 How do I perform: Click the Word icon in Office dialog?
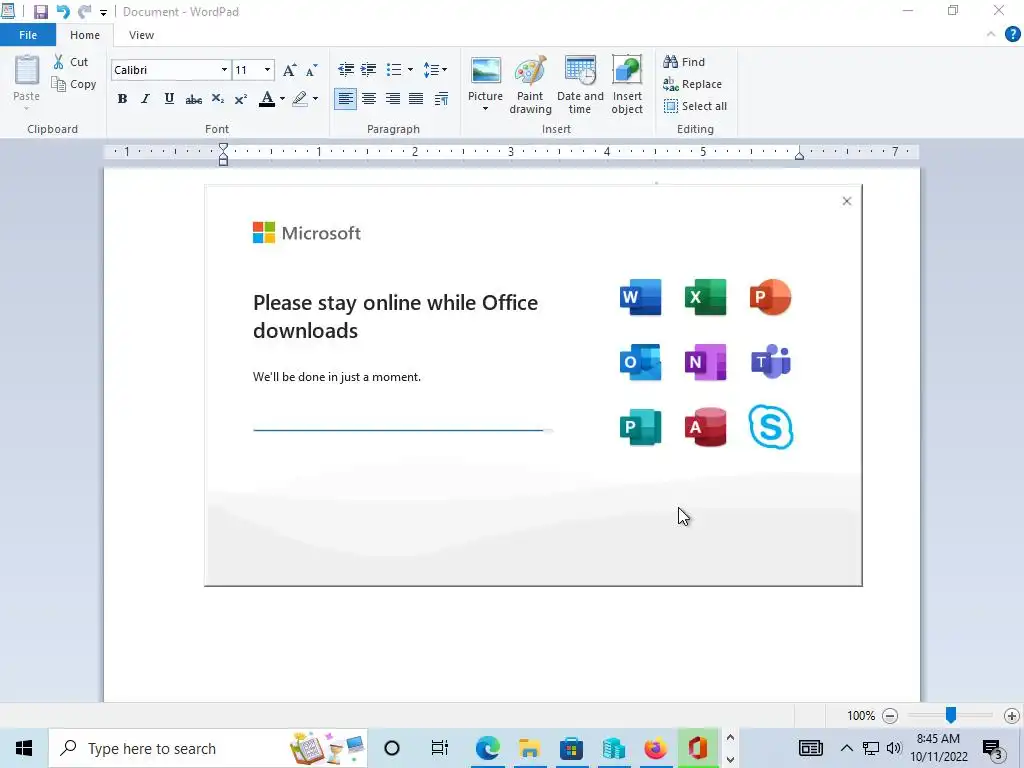(x=640, y=297)
